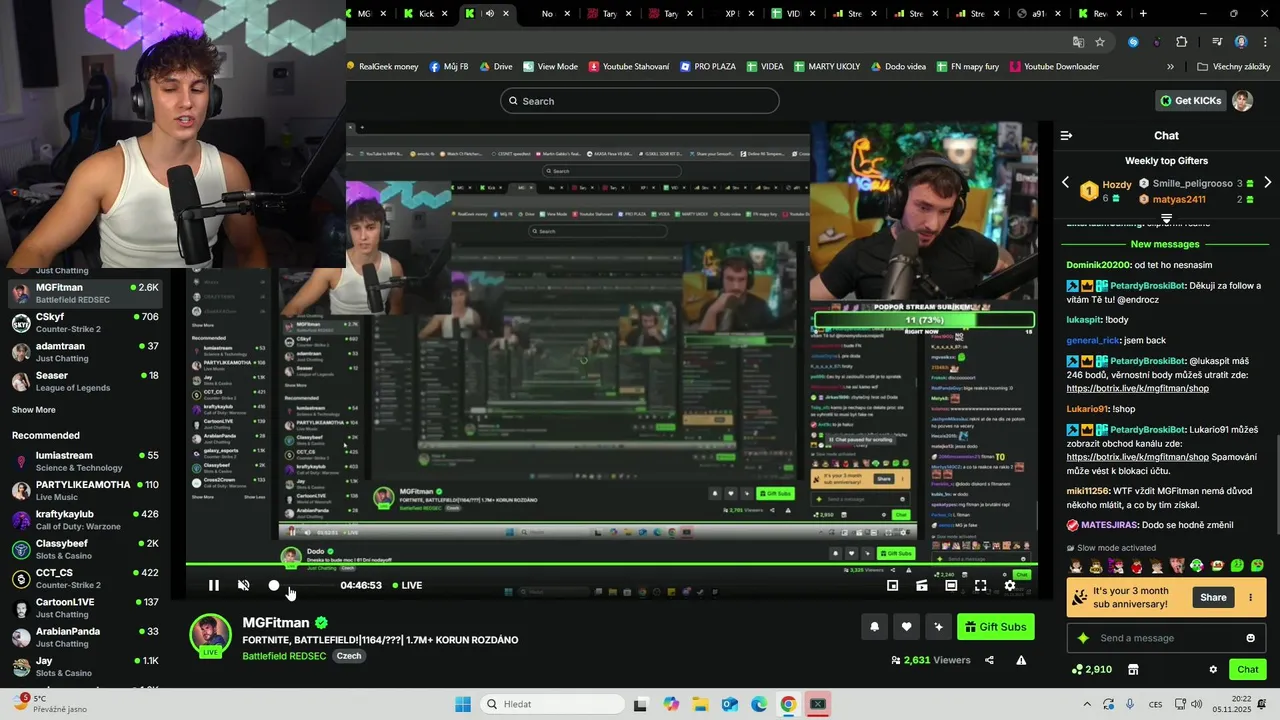The width and height of the screenshot is (1280, 720).
Task: Click the sparkle subscribe icon button
Action: pos(938,627)
